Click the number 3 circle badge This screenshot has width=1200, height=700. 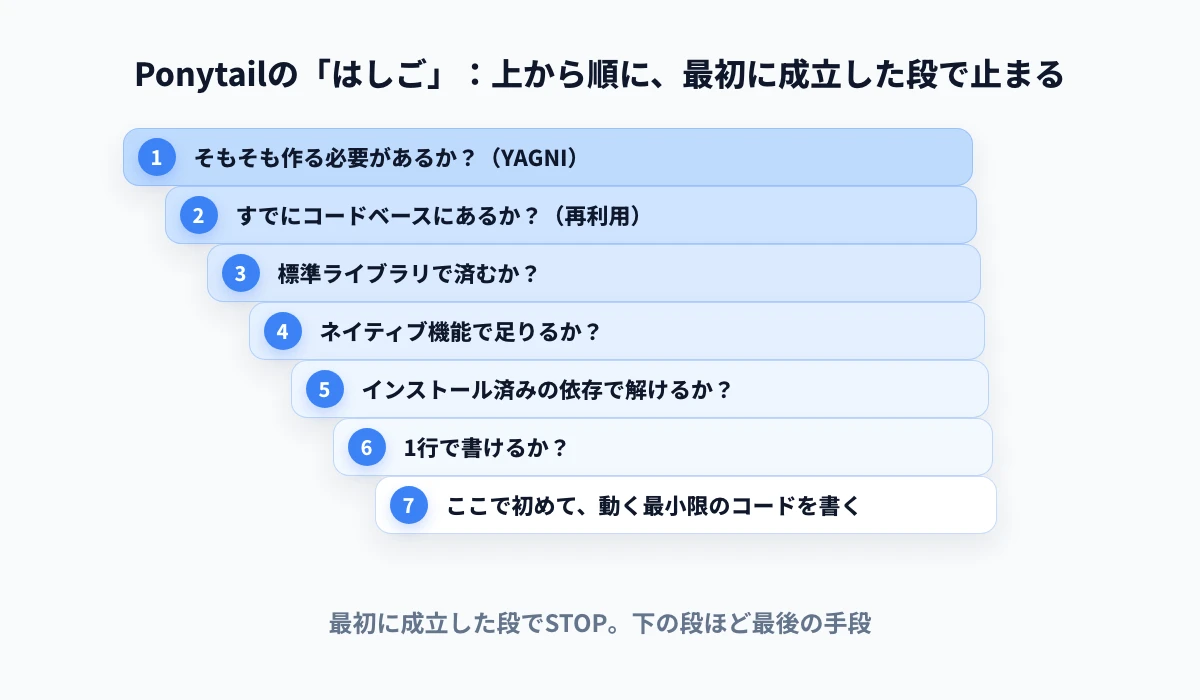tap(241, 273)
